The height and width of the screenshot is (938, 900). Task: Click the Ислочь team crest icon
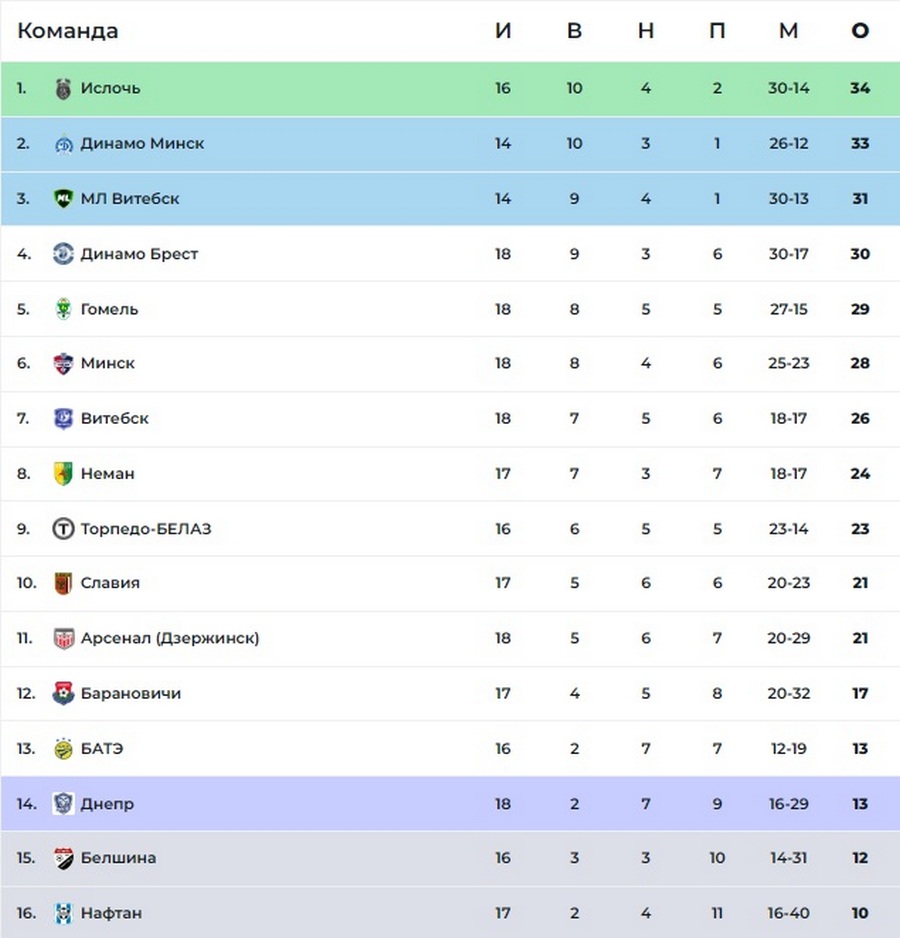pyautogui.click(x=63, y=89)
